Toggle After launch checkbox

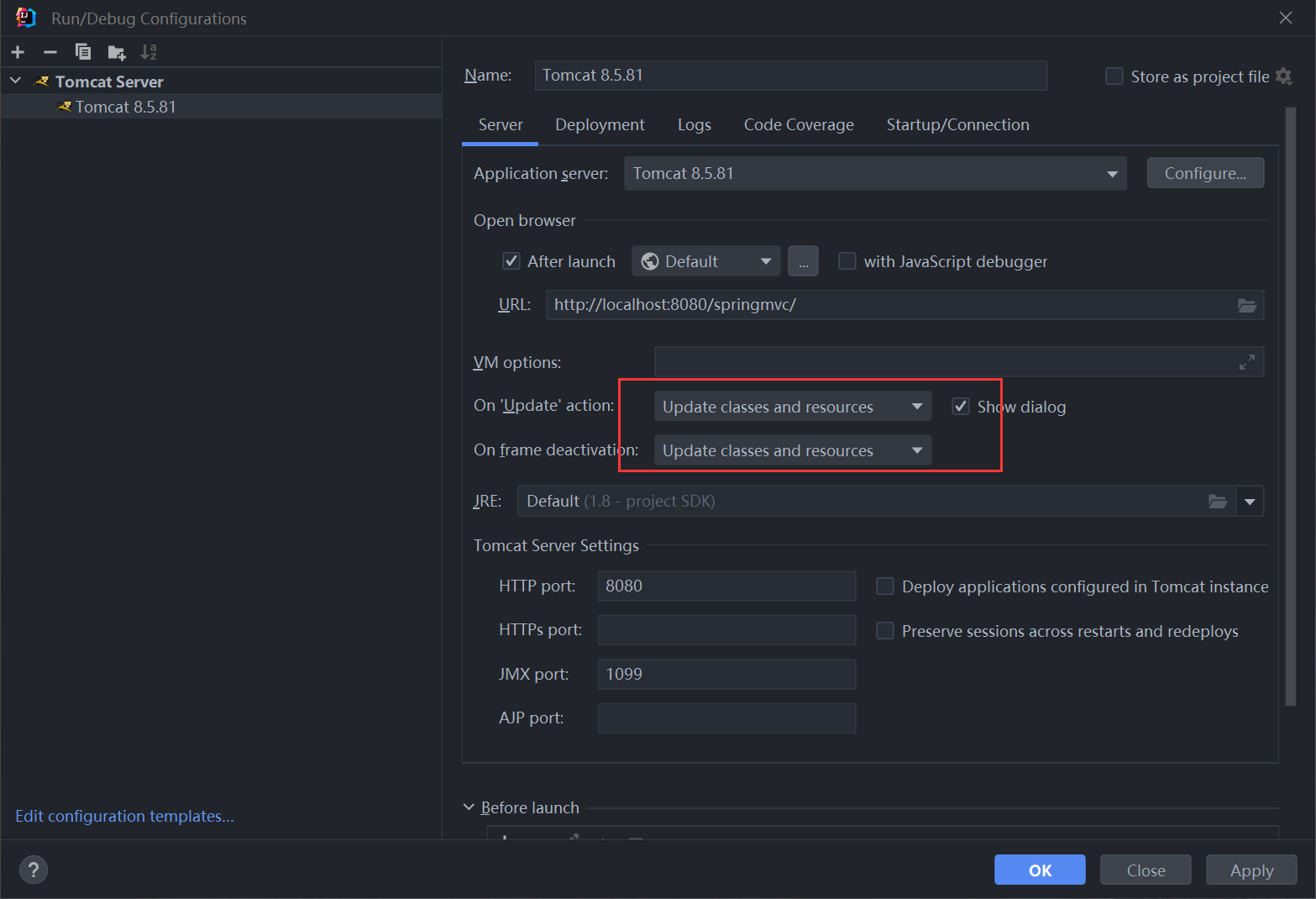click(511, 261)
